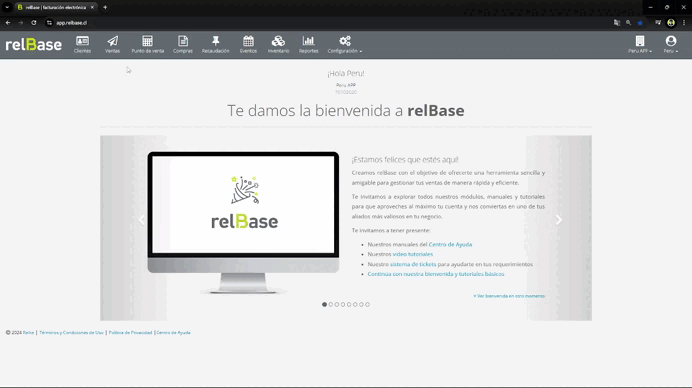
Task: Open Política de Privacidad footer link
Action: 130,333
